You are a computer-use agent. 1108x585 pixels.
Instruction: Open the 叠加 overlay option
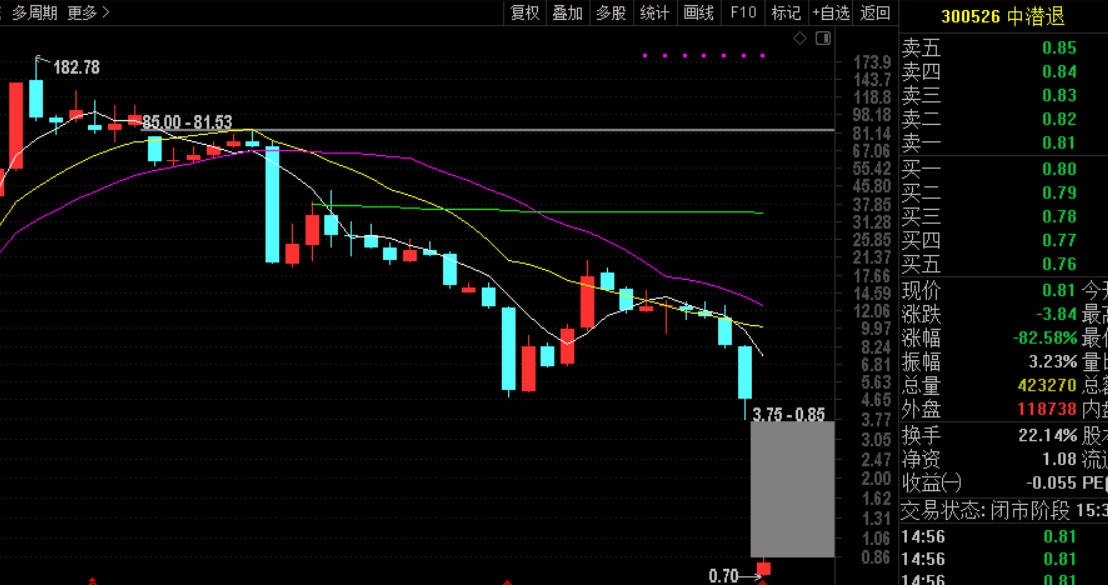567,12
